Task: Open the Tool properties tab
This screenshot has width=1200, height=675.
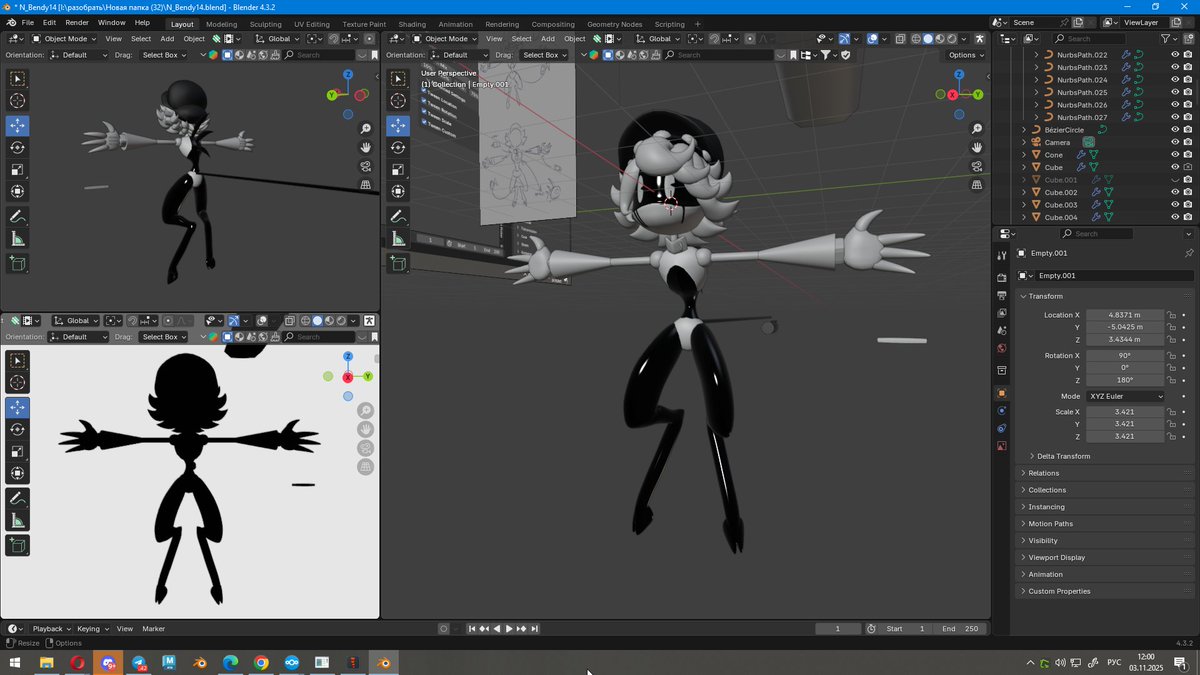Action: point(1002,256)
